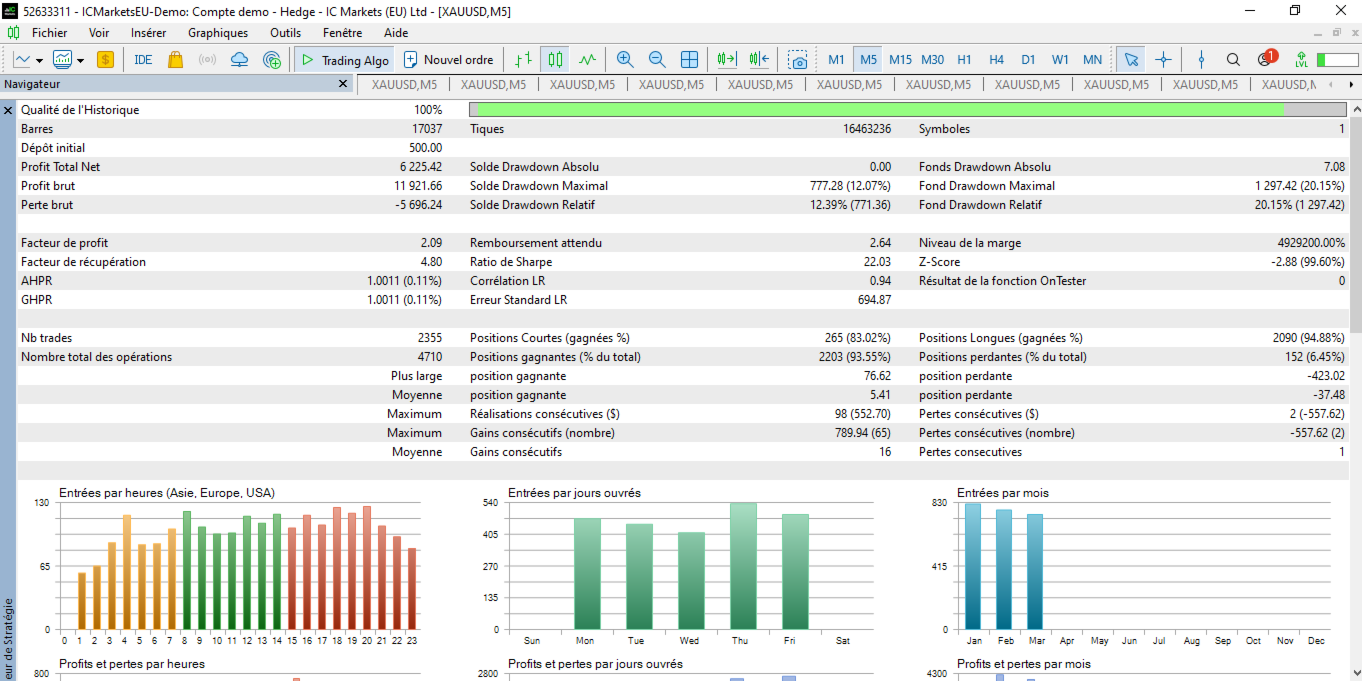Click the Nouvel ordre button
The height and width of the screenshot is (681, 1362).
tap(448, 60)
